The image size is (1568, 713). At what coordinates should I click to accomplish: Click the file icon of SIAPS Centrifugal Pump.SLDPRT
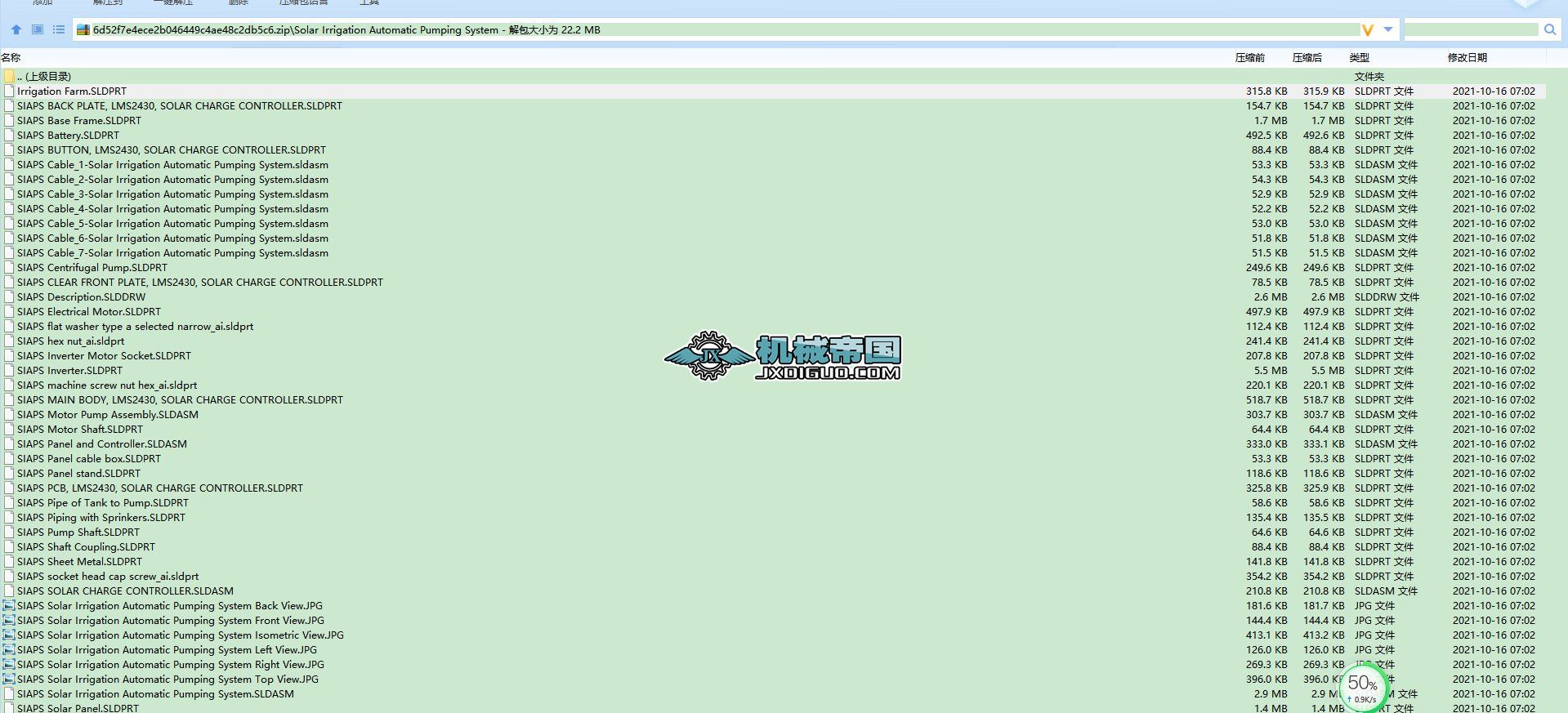point(9,268)
